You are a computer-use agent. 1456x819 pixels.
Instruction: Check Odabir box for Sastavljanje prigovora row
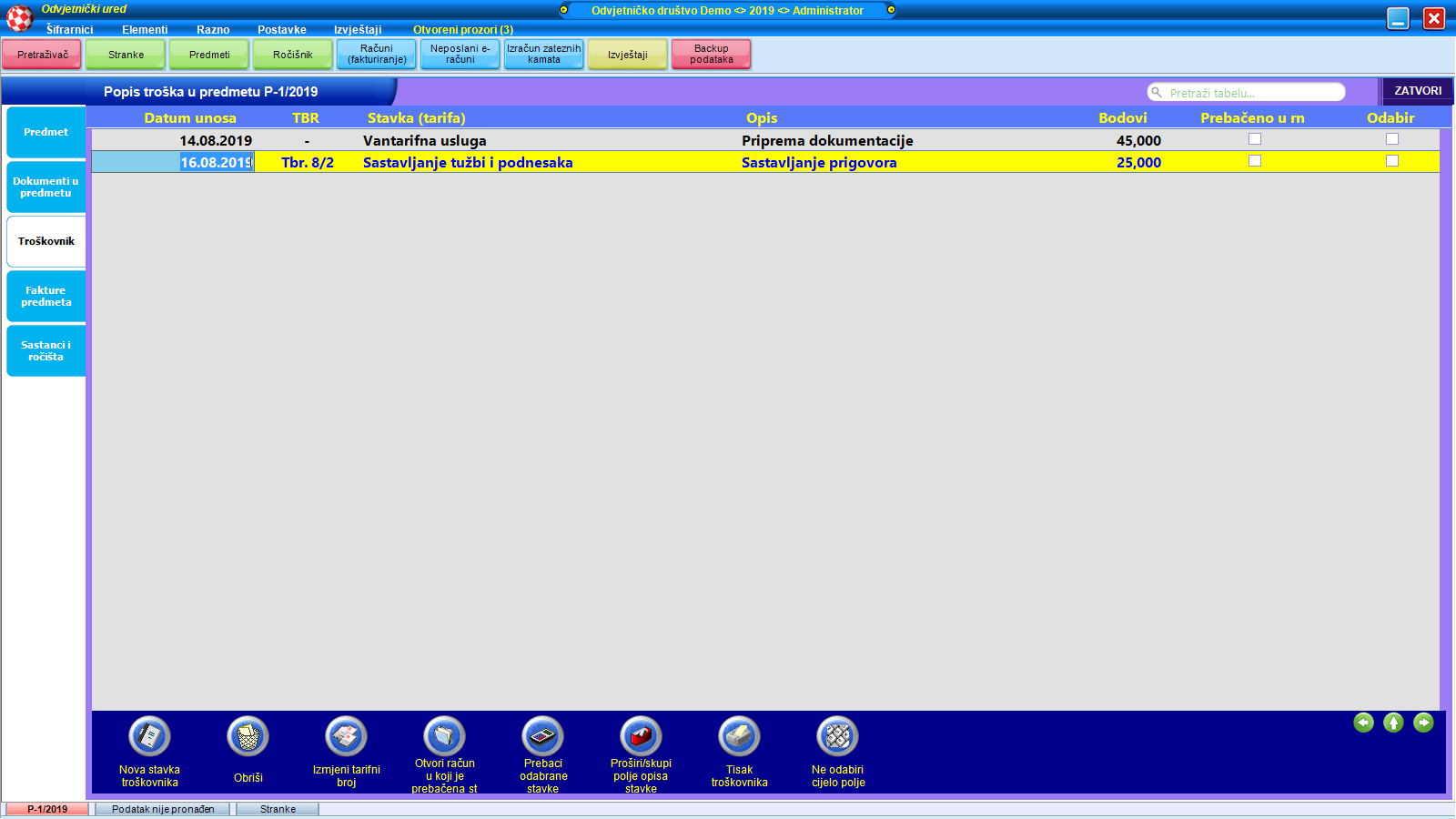1392,161
